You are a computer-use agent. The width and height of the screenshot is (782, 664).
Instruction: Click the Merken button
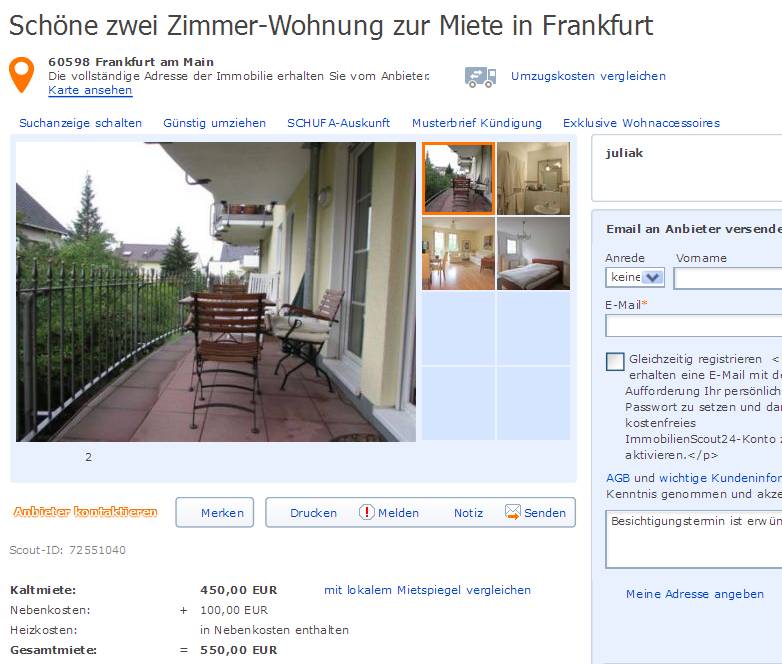pos(214,512)
